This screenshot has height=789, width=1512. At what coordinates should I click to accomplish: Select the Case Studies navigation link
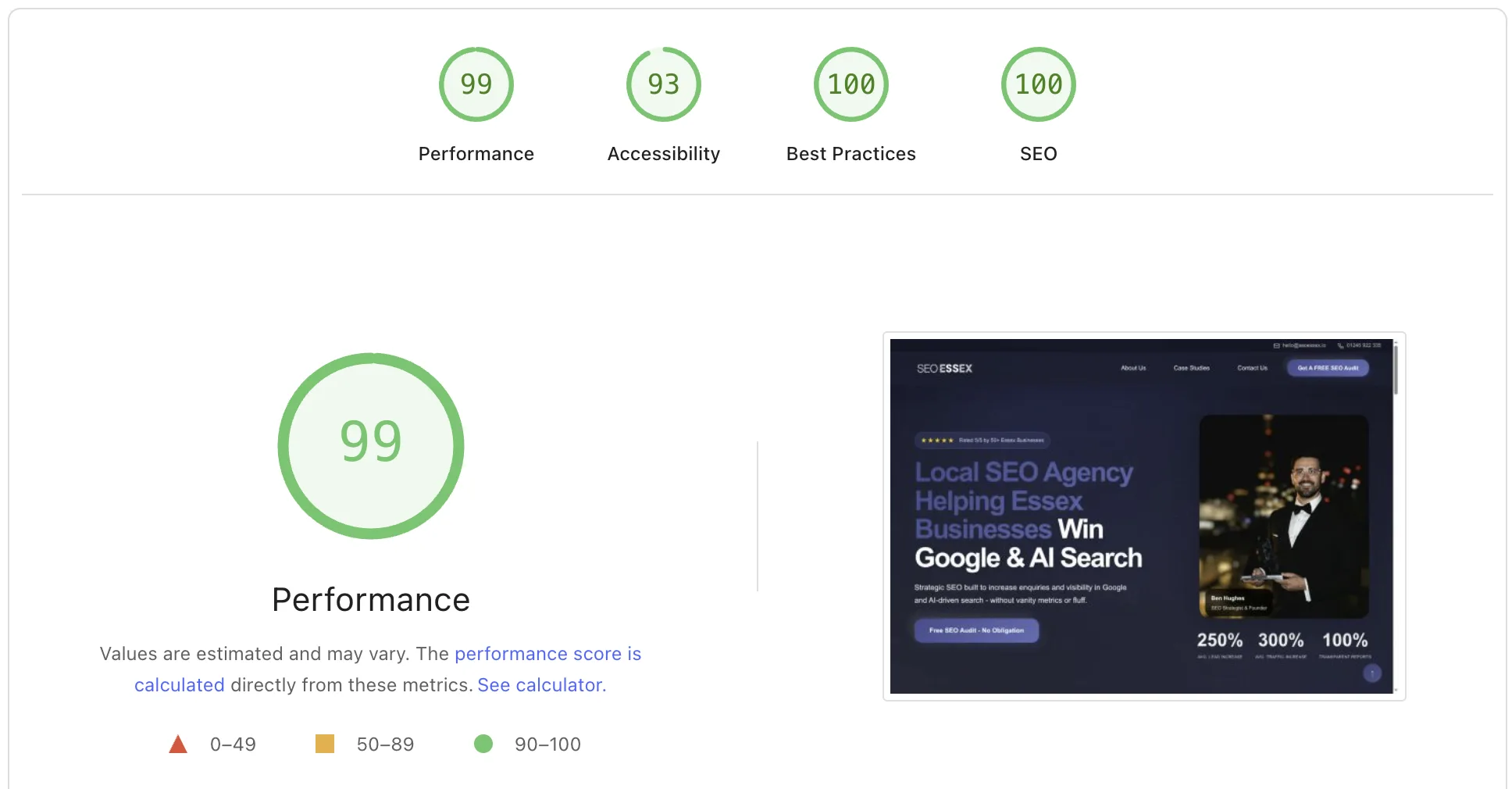coord(1190,367)
